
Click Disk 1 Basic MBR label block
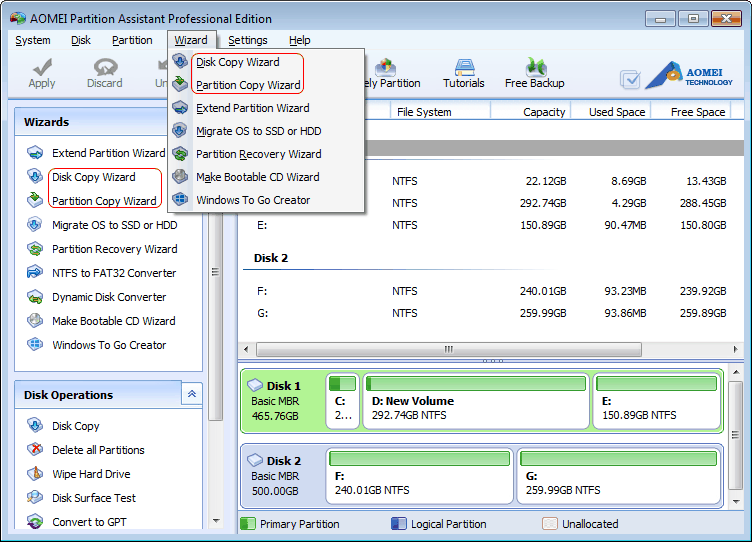[x=283, y=401]
